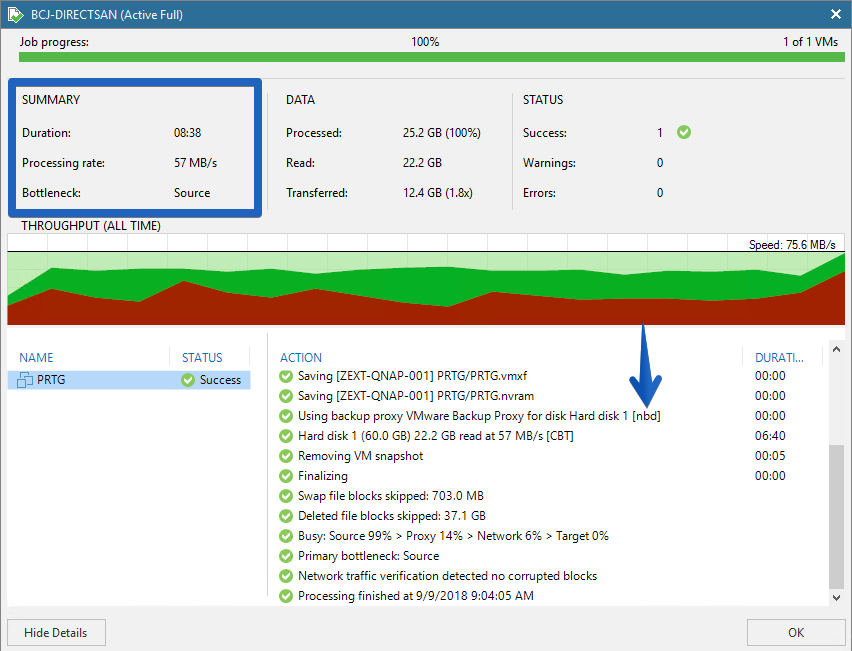The height and width of the screenshot is (651, 852).
Task: Click Processed value 25.2 GB (100%)
Action: [442, 133]
